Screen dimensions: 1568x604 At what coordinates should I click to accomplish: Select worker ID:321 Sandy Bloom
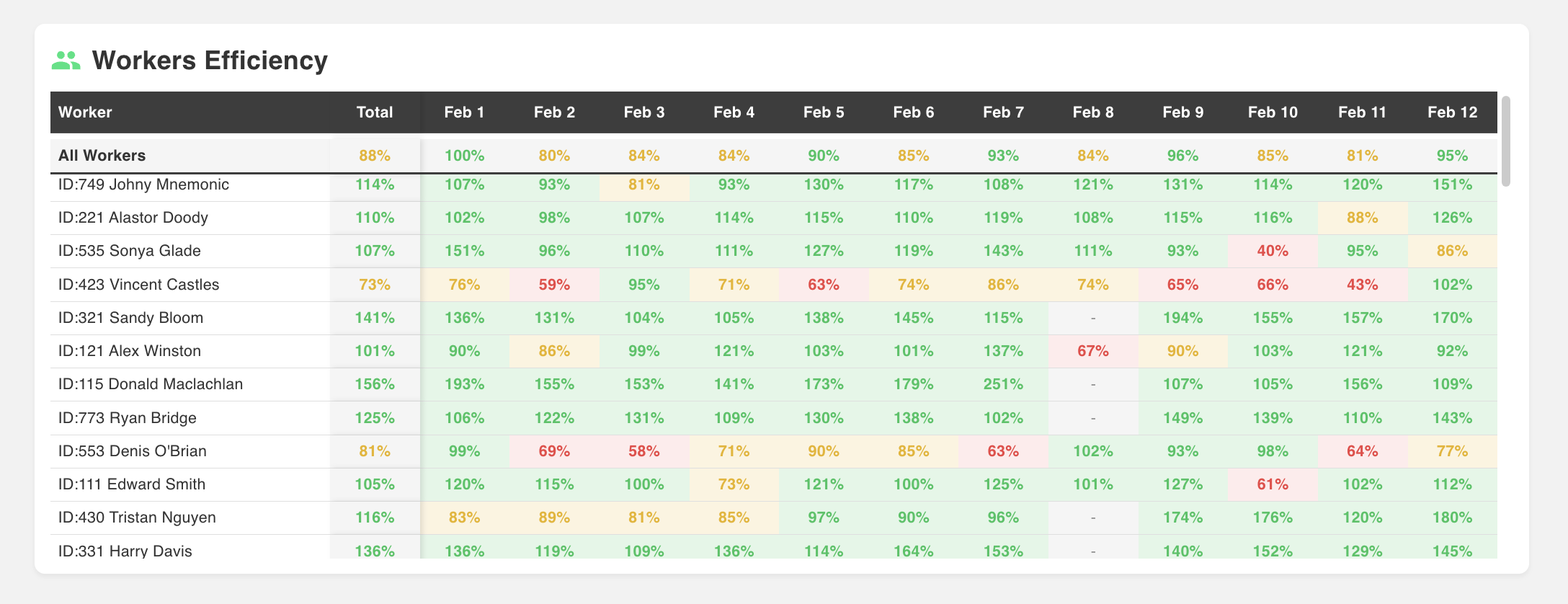point(131,318)
